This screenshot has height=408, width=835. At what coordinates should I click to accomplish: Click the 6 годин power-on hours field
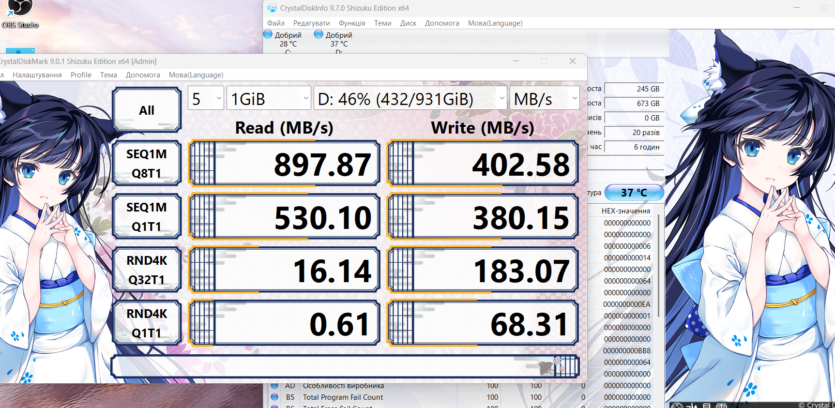(634, 146)
